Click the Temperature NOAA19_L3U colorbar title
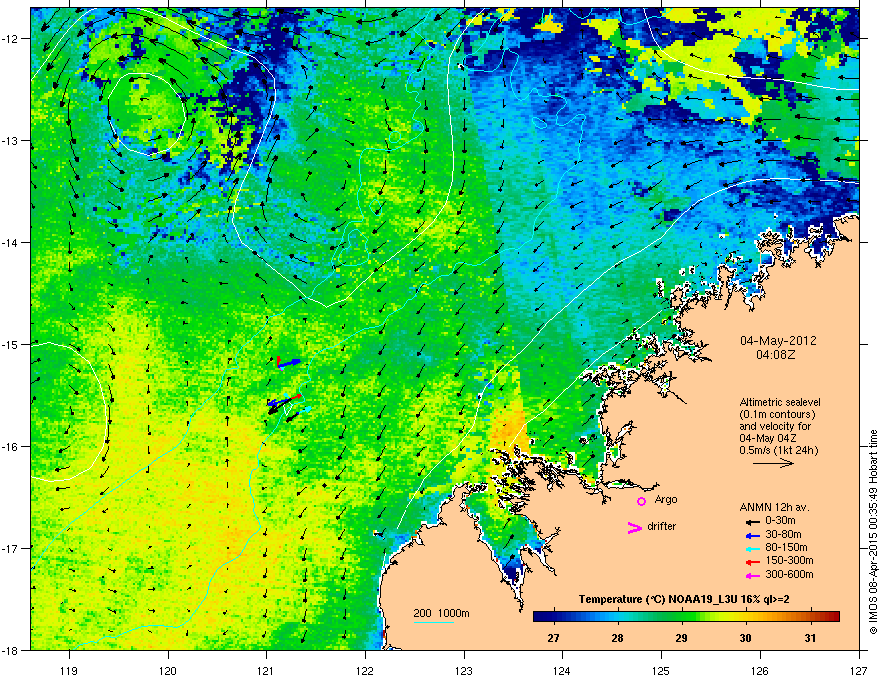Image resolution: width=880 pixels, height=680 pixels. pyautogui.click(x=684, y=599)
